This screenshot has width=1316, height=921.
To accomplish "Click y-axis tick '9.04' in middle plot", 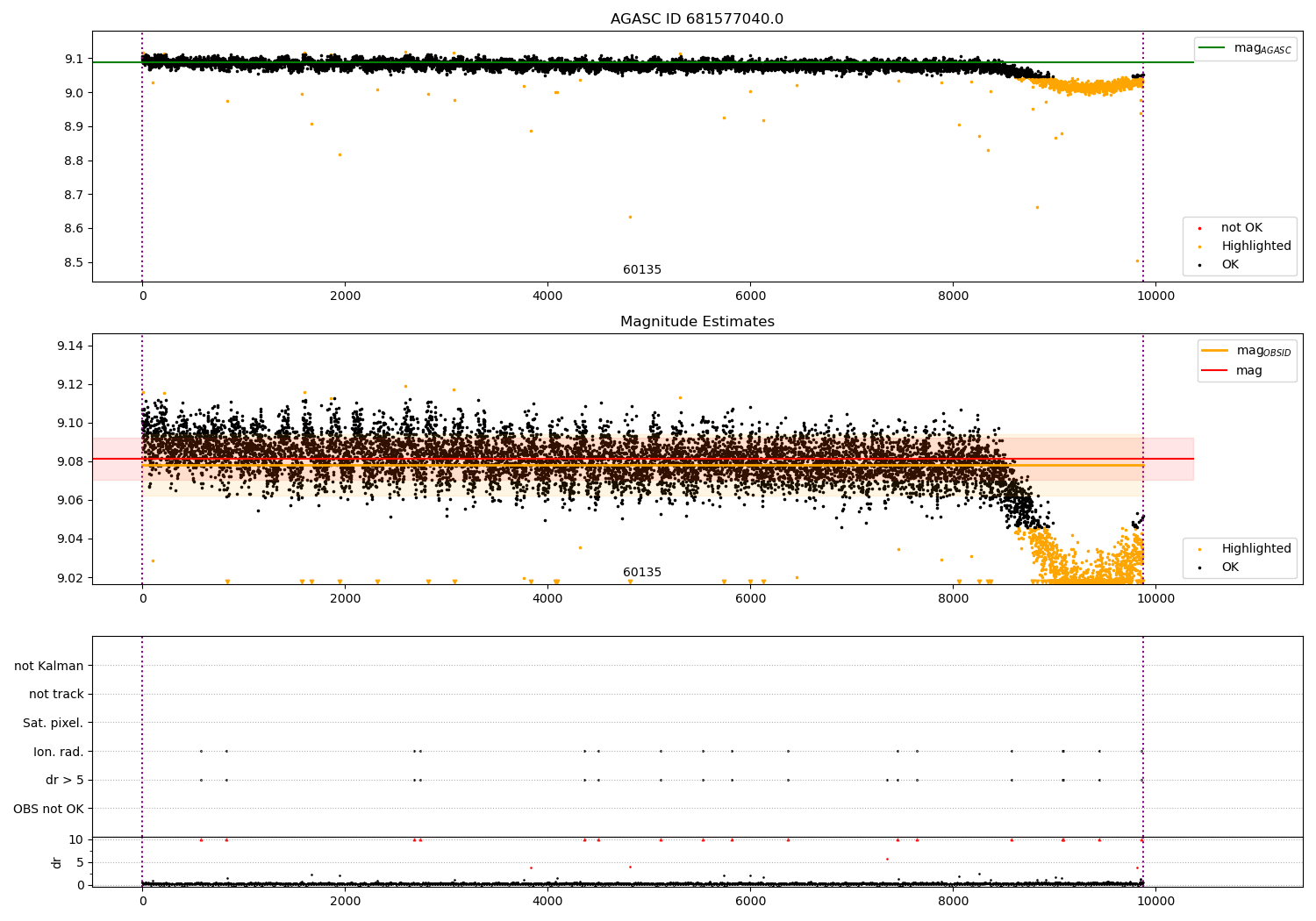I will coord(70,539).
